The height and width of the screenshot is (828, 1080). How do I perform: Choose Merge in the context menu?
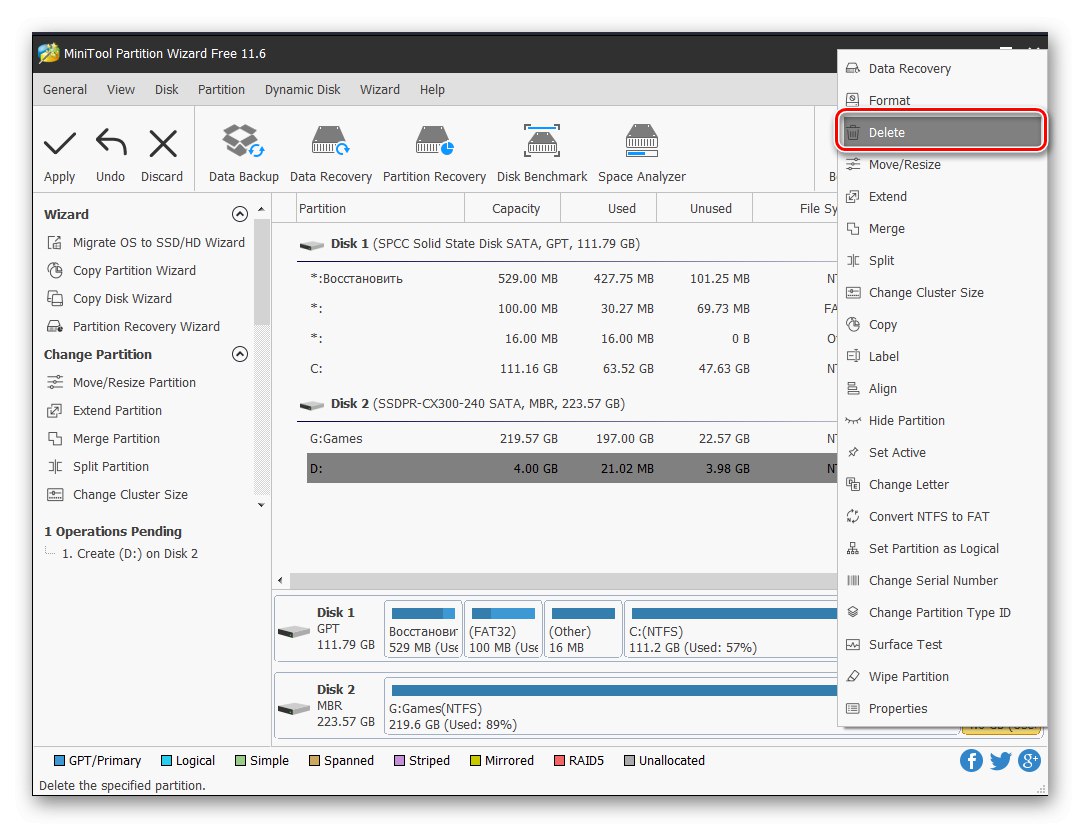[x=941, y=229]
